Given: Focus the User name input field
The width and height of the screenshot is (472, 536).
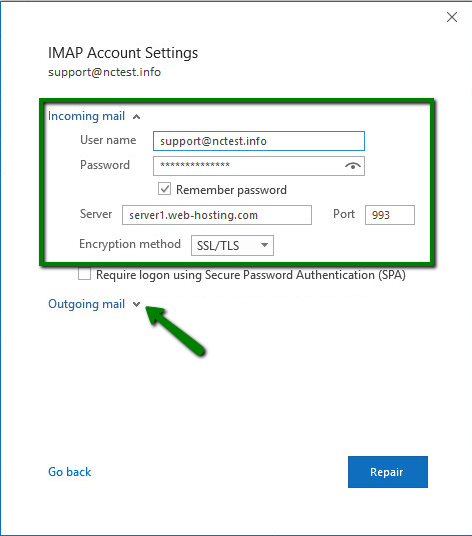Looking at the screenshot, I should click(259, 141).
